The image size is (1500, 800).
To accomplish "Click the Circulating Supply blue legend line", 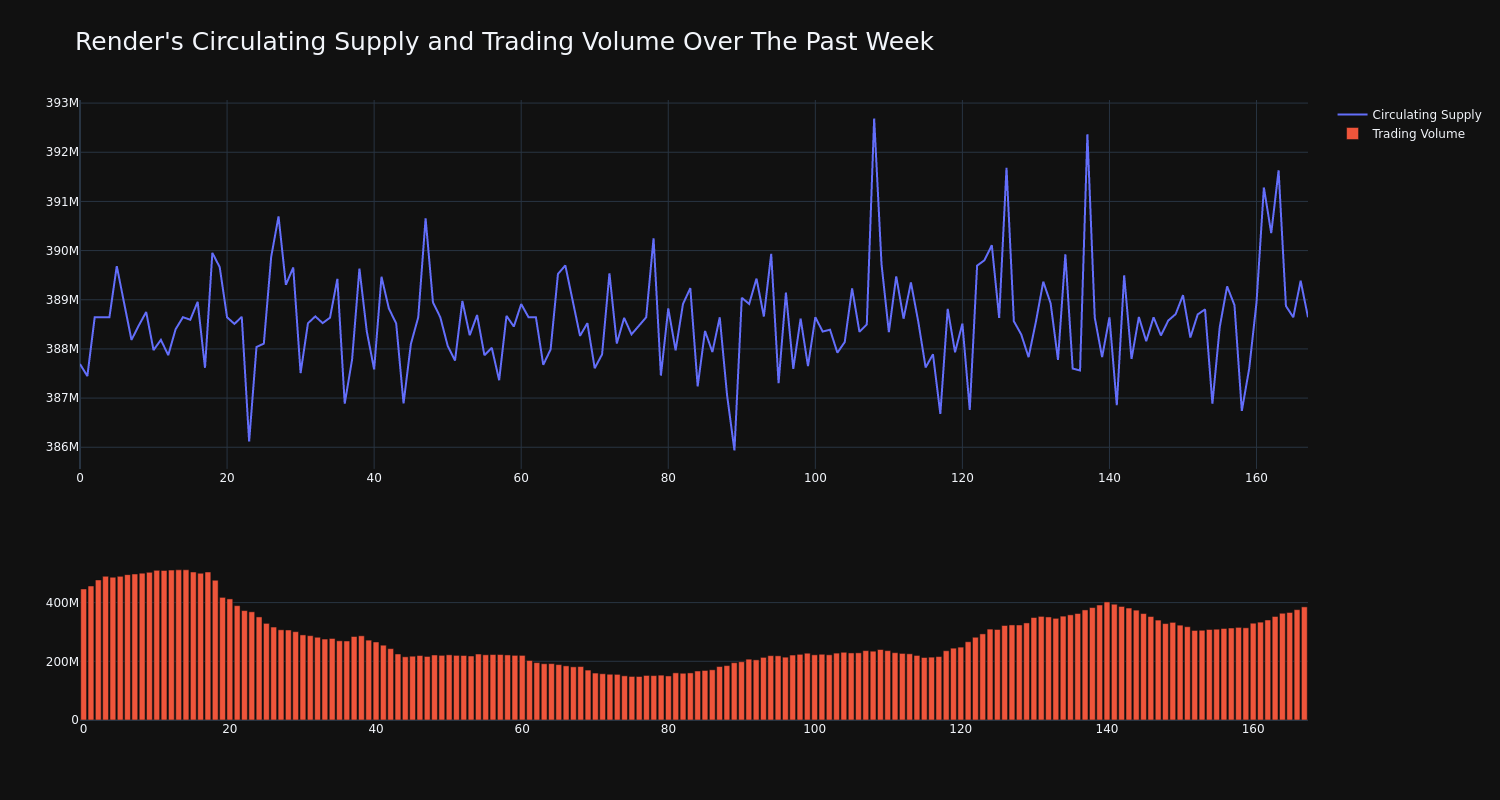I will click(1352, 115).
